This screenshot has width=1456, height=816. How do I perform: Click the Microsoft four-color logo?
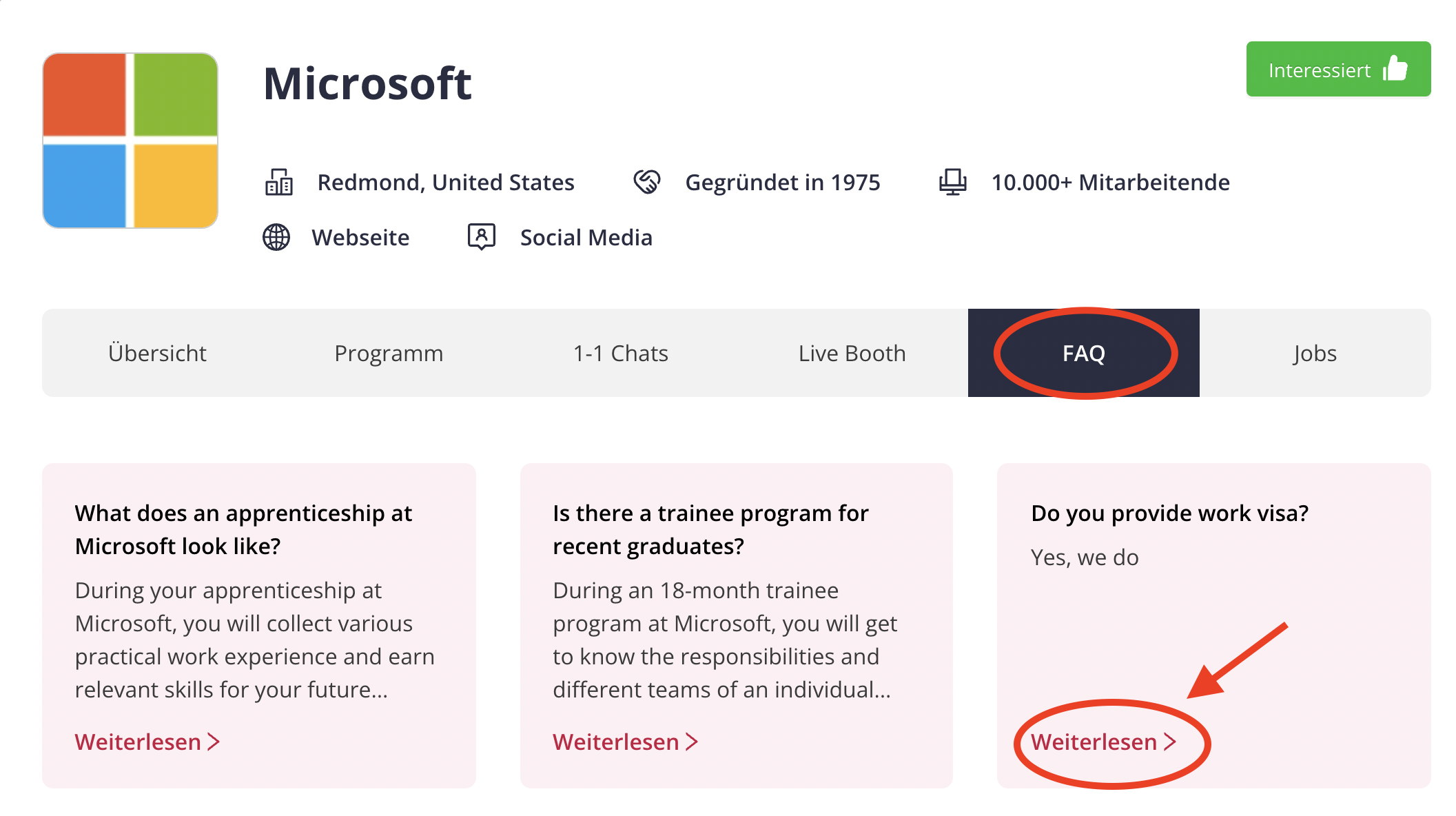[x=130, y=141]
